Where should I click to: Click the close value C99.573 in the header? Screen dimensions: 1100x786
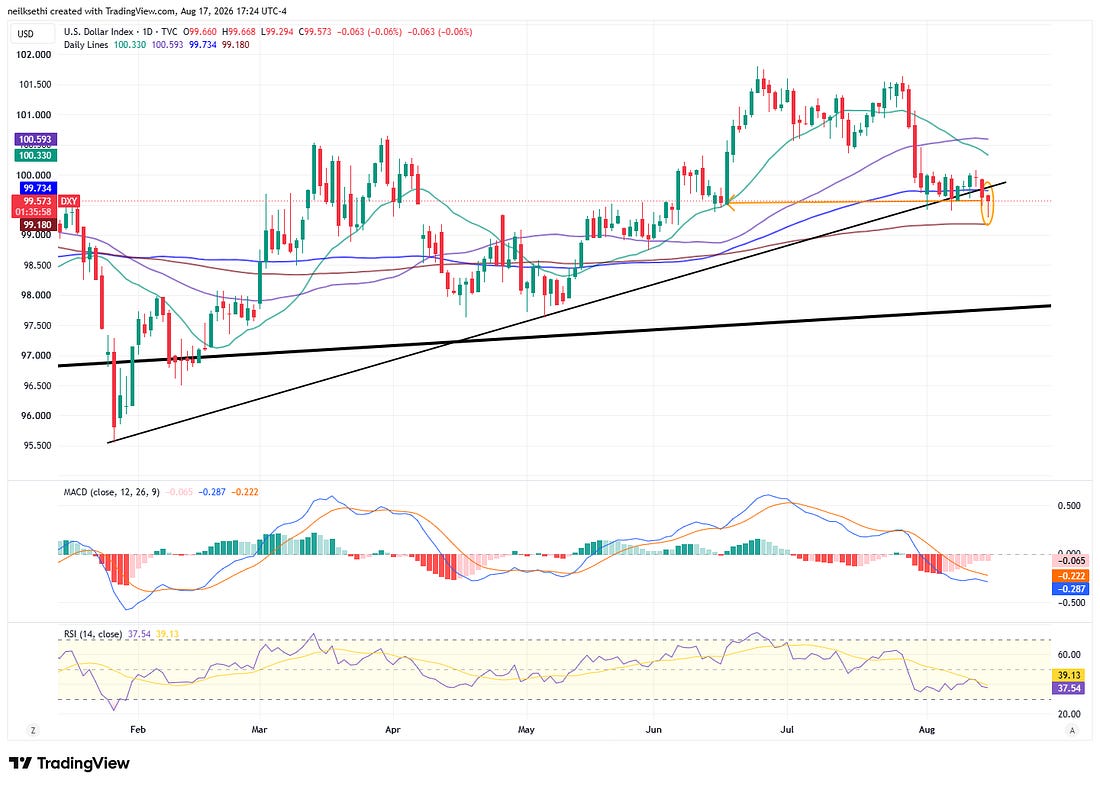(314, 32)
